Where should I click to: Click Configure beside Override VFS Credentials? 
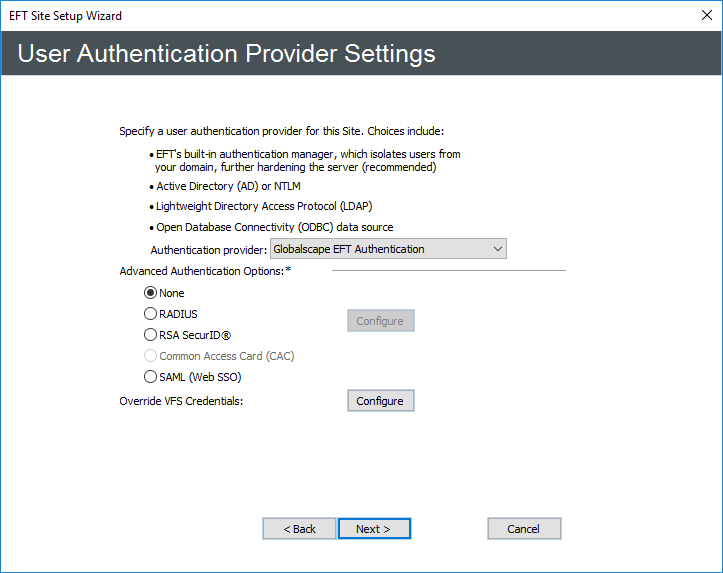pos(380,401)
